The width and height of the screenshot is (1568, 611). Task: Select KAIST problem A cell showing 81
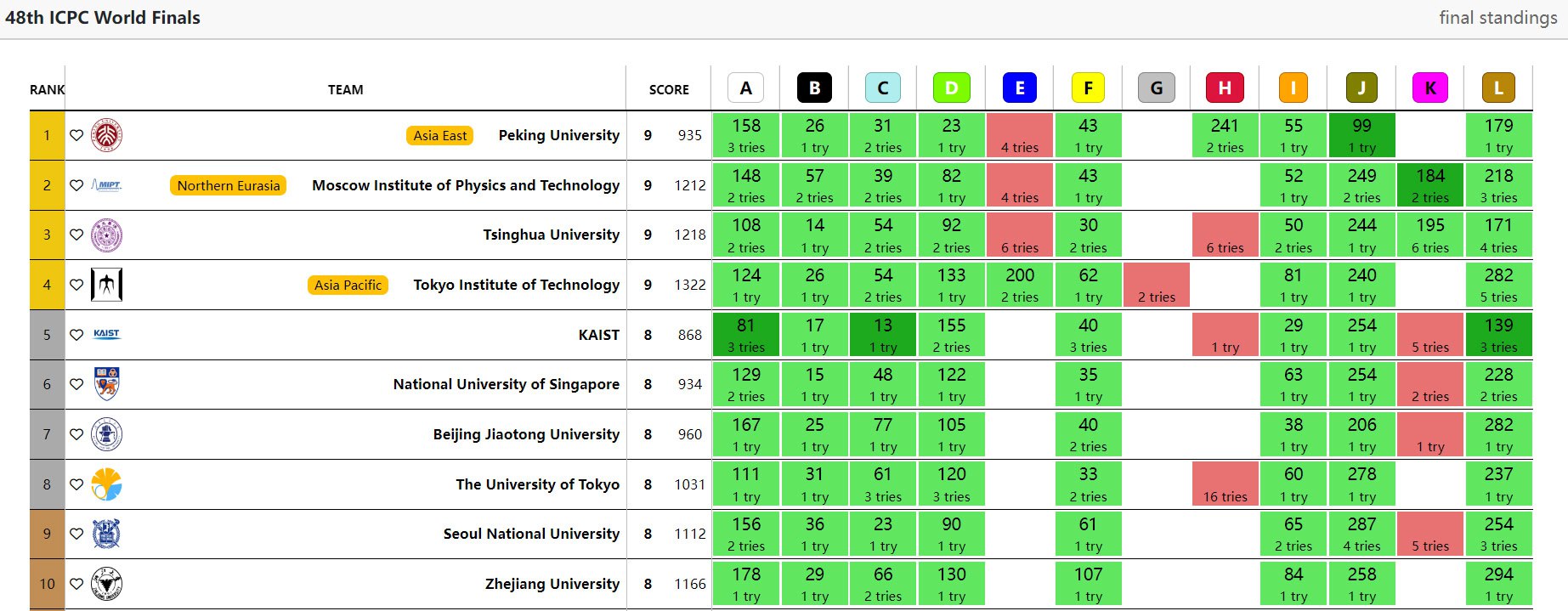(x=746, y=335)
